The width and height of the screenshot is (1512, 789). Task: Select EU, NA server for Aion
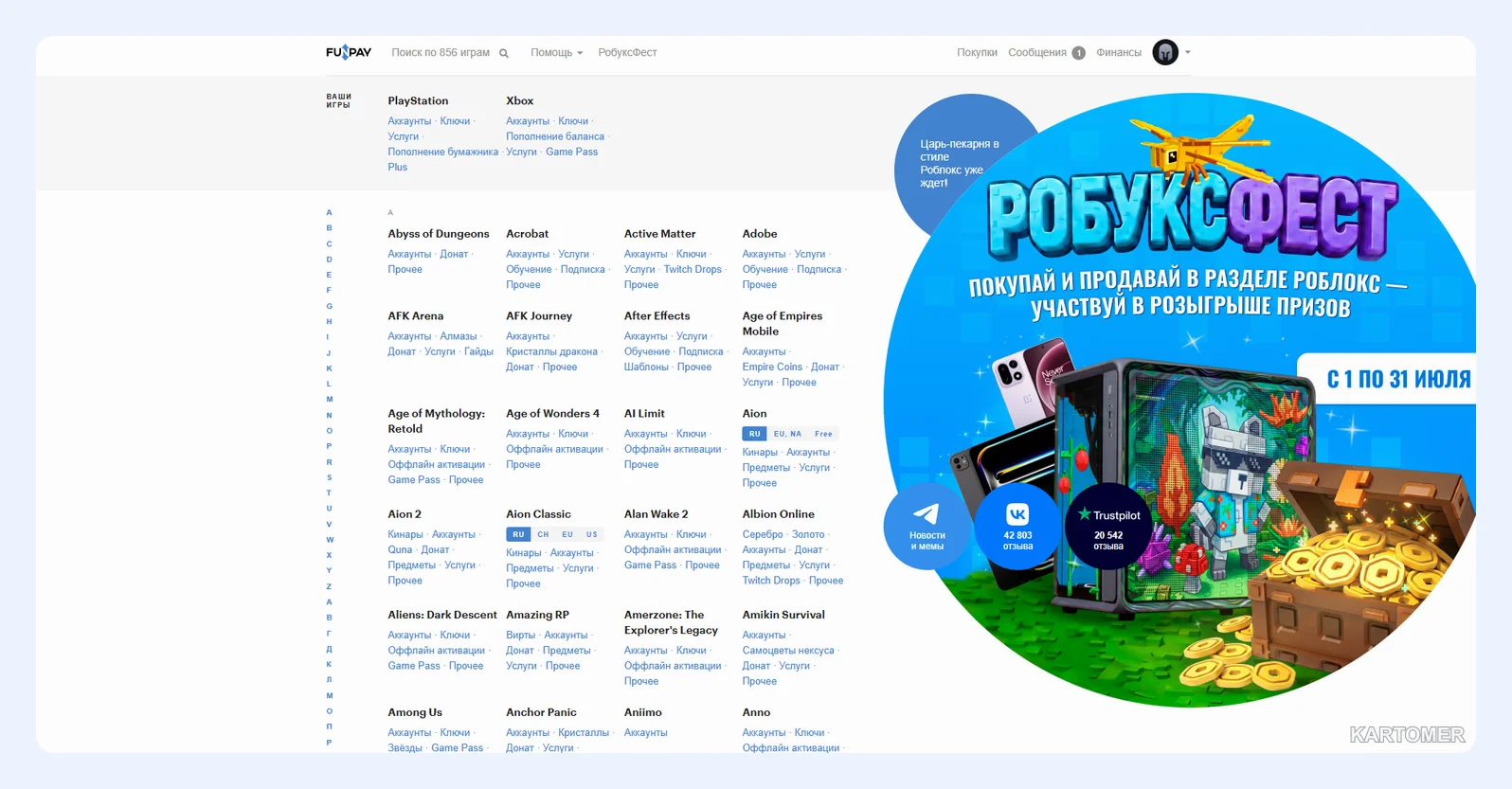click(x=787, y=434)
